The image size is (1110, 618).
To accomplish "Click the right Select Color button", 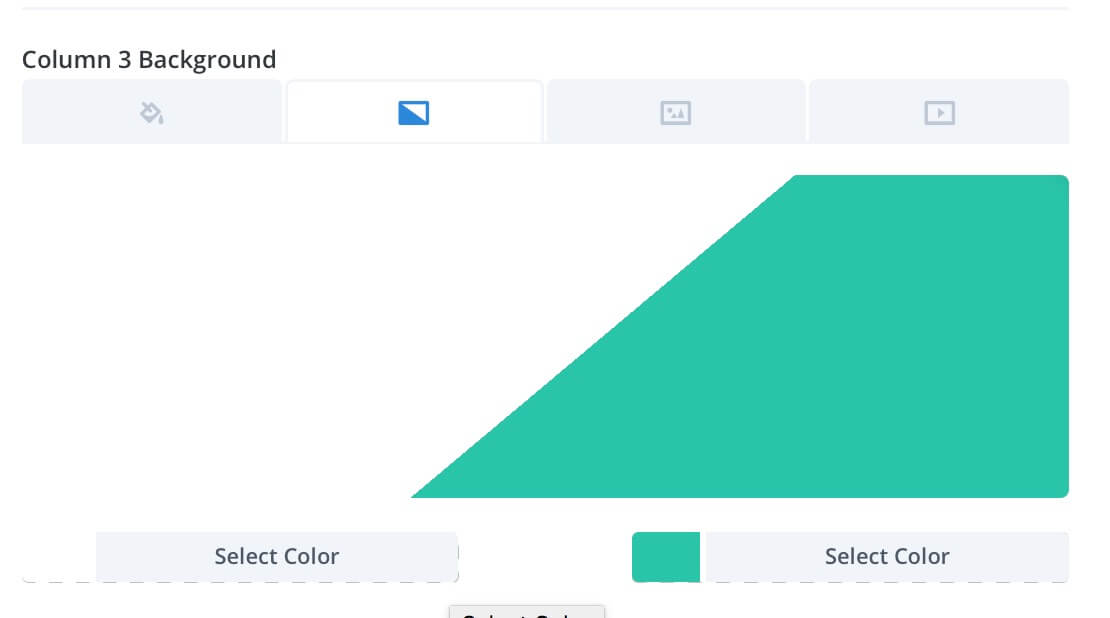I will pyautogui.click(x=886, y=556).
